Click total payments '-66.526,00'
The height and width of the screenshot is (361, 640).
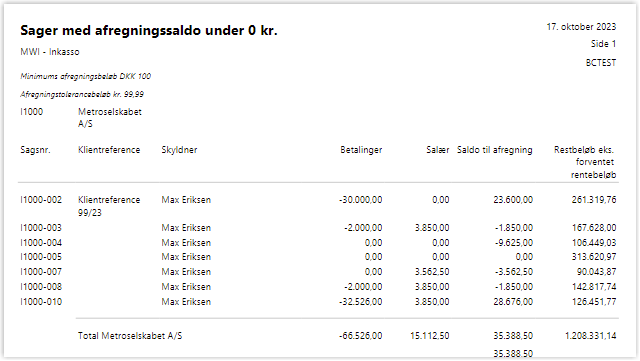(360, 336)
